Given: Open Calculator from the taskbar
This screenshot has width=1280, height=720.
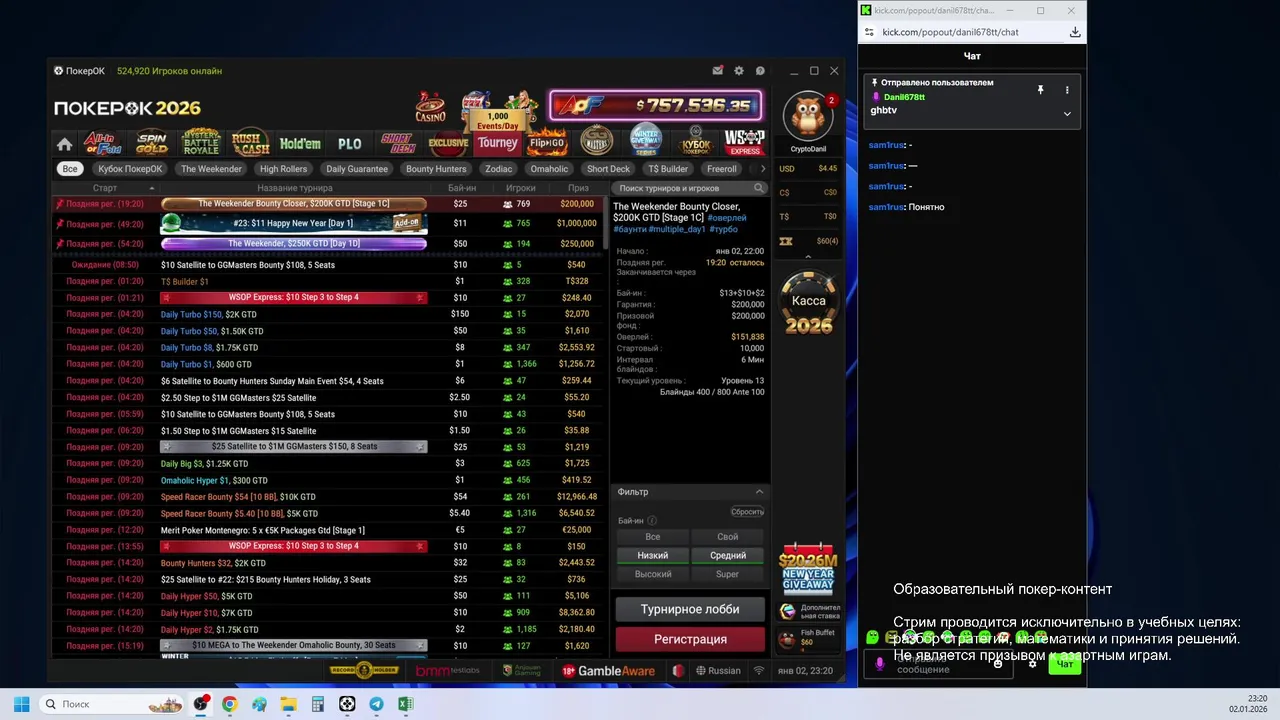Looking at the screenshot, I should [x=318, y=704].
